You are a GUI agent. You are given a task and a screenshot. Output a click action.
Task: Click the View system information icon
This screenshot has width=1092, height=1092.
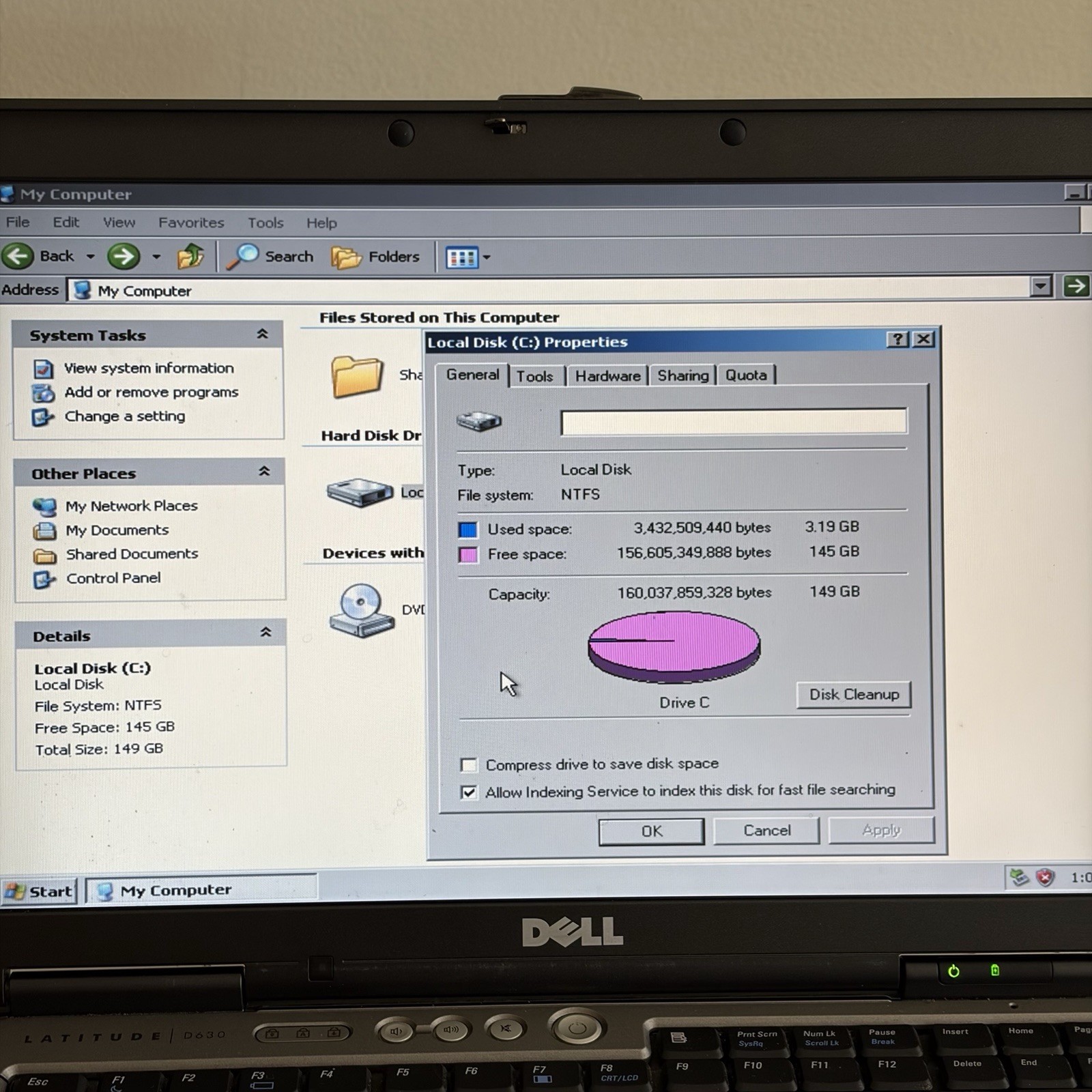click(x=43, y=369)
